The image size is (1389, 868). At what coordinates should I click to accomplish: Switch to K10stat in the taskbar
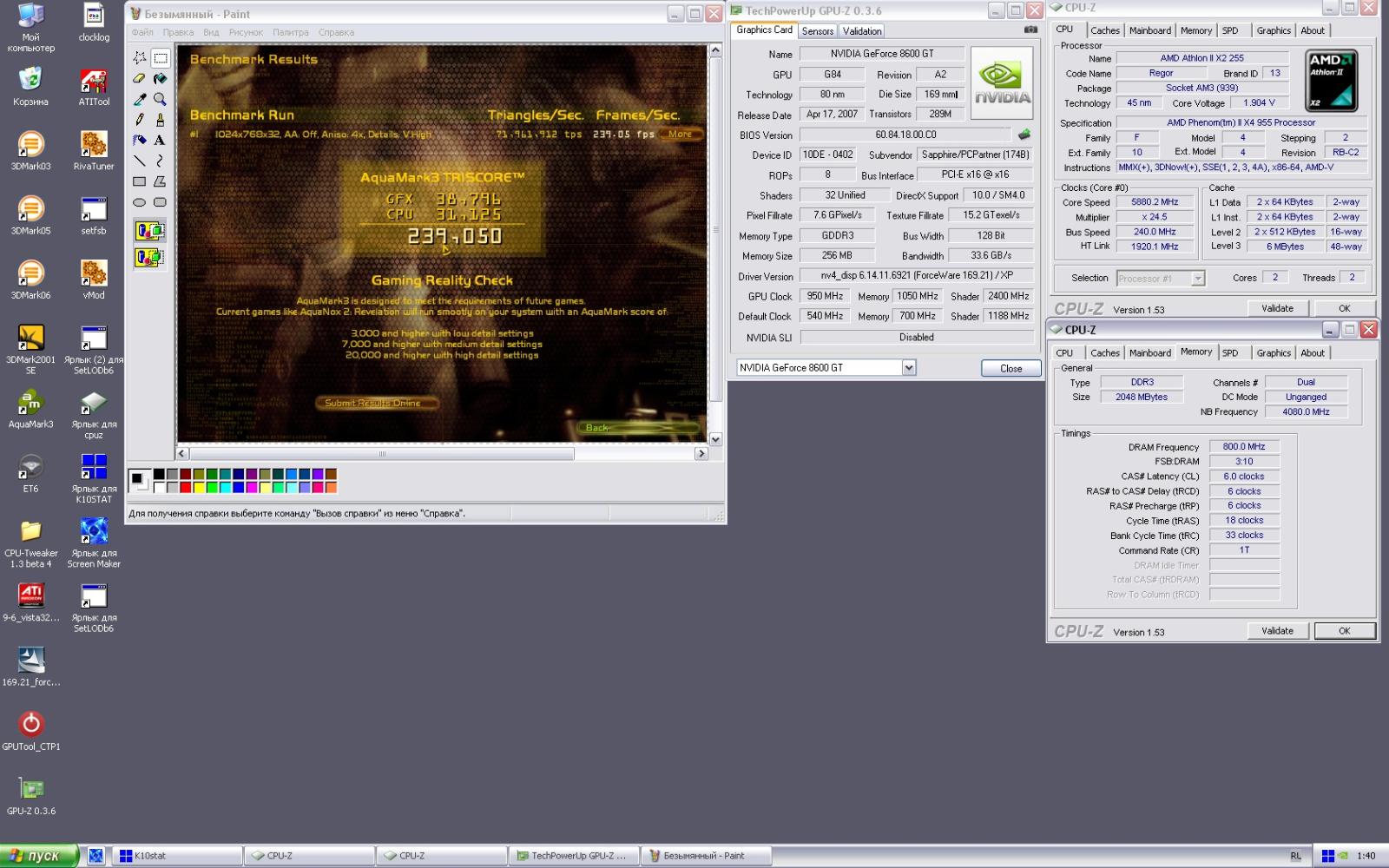pos(178,856)
